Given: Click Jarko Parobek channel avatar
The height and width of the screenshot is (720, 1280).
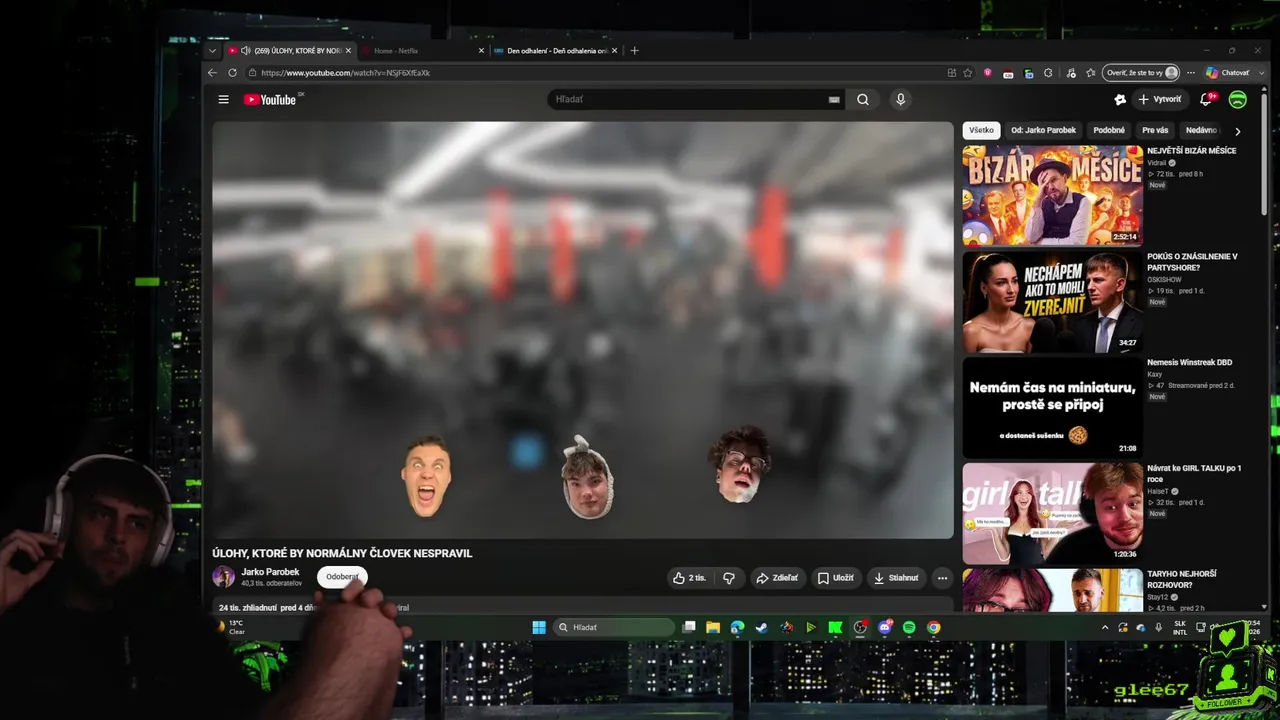Looking at the screenshot, I should pos(224,577).
